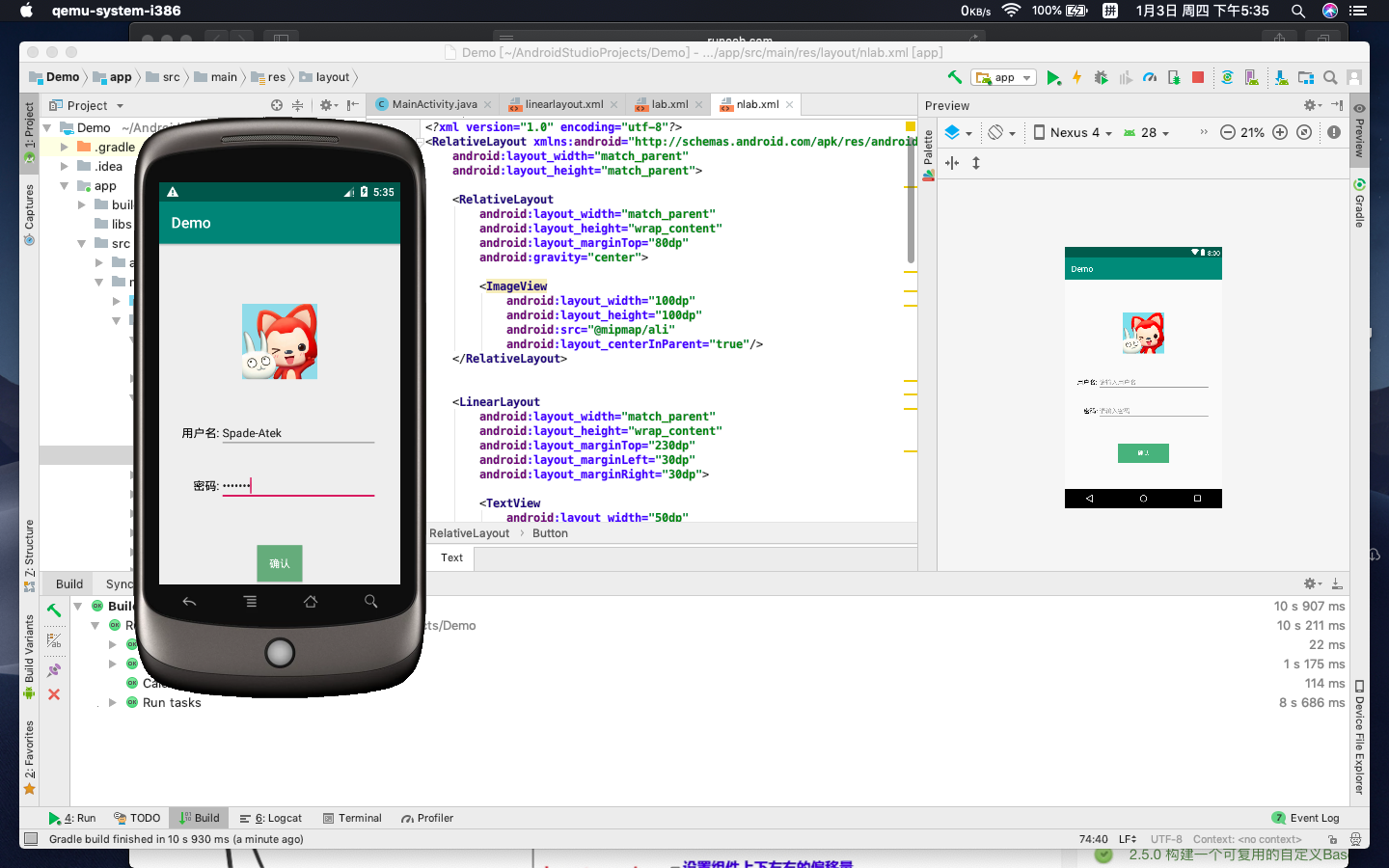1389x868 pixels.
Task: Open SDK Manager icon
Action: click(x=1281, y=77)
